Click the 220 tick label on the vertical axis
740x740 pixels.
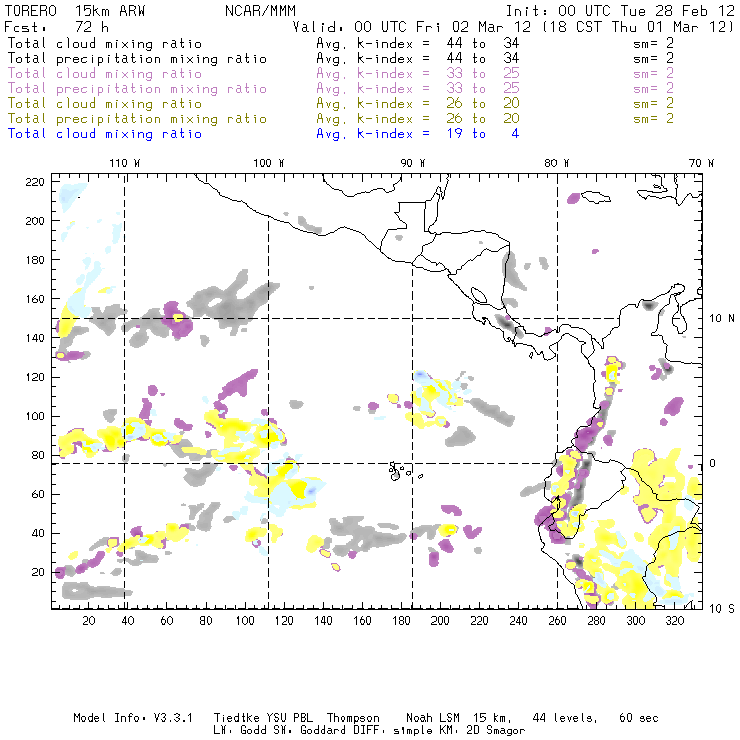tap(35, 182)
